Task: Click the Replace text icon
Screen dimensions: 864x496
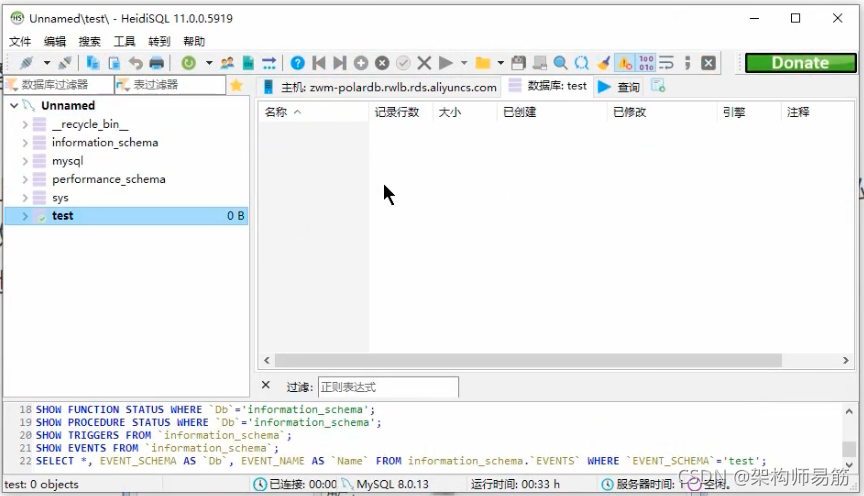Action: [582, 63]
